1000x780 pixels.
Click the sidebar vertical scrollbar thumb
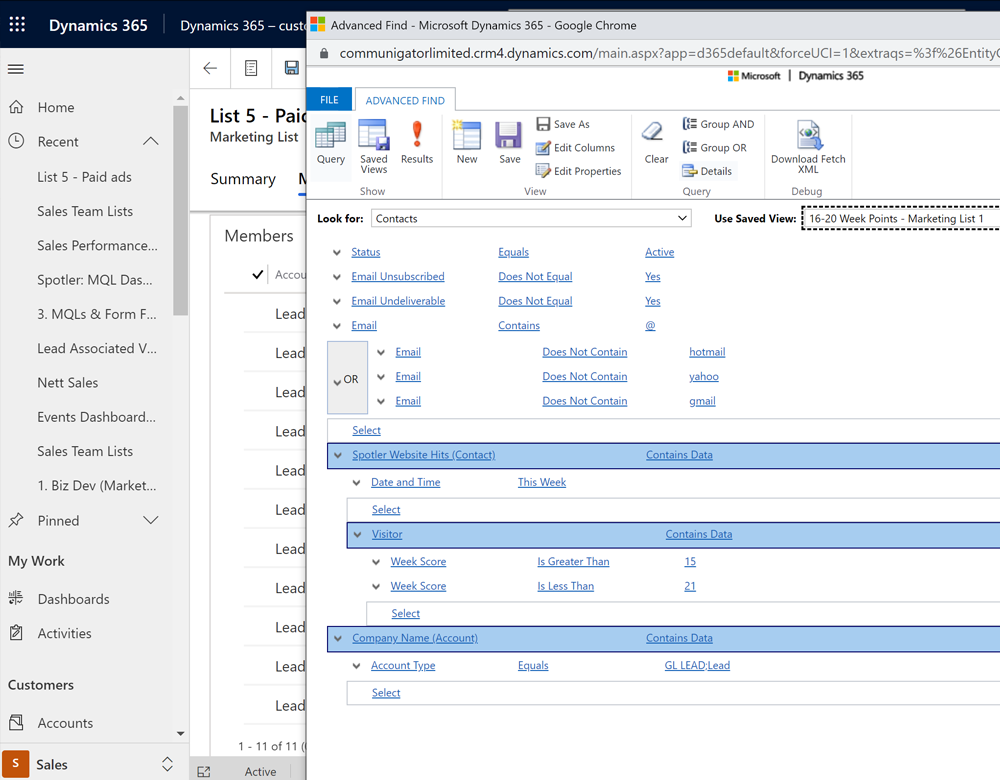coord(180,210)
